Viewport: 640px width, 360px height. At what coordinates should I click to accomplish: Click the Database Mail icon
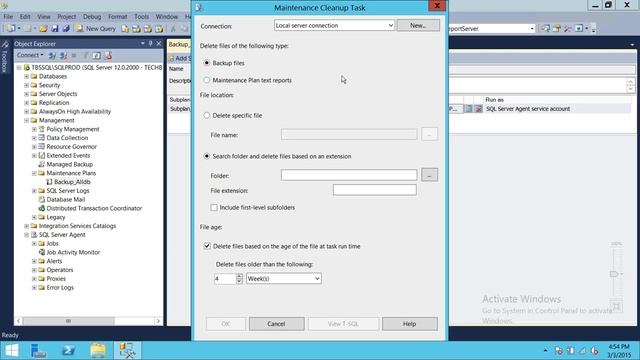[42, 200]
